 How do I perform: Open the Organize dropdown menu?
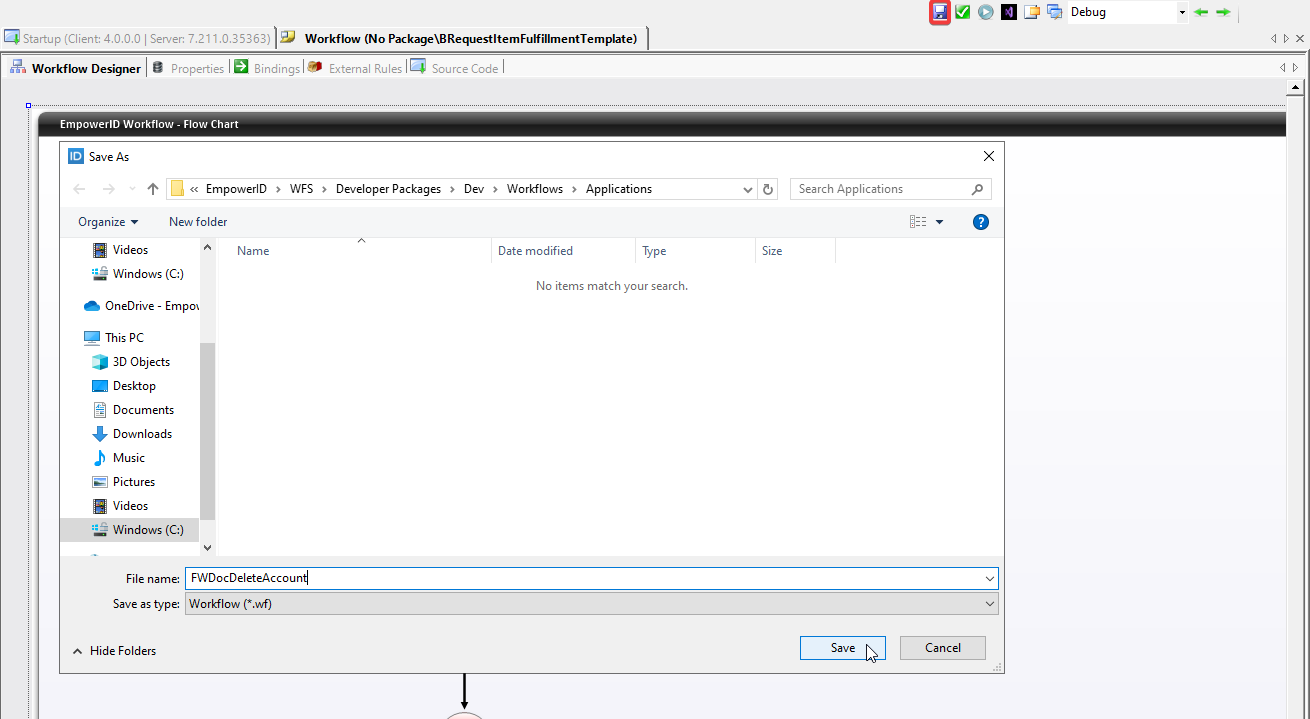(x=106, y=221)
